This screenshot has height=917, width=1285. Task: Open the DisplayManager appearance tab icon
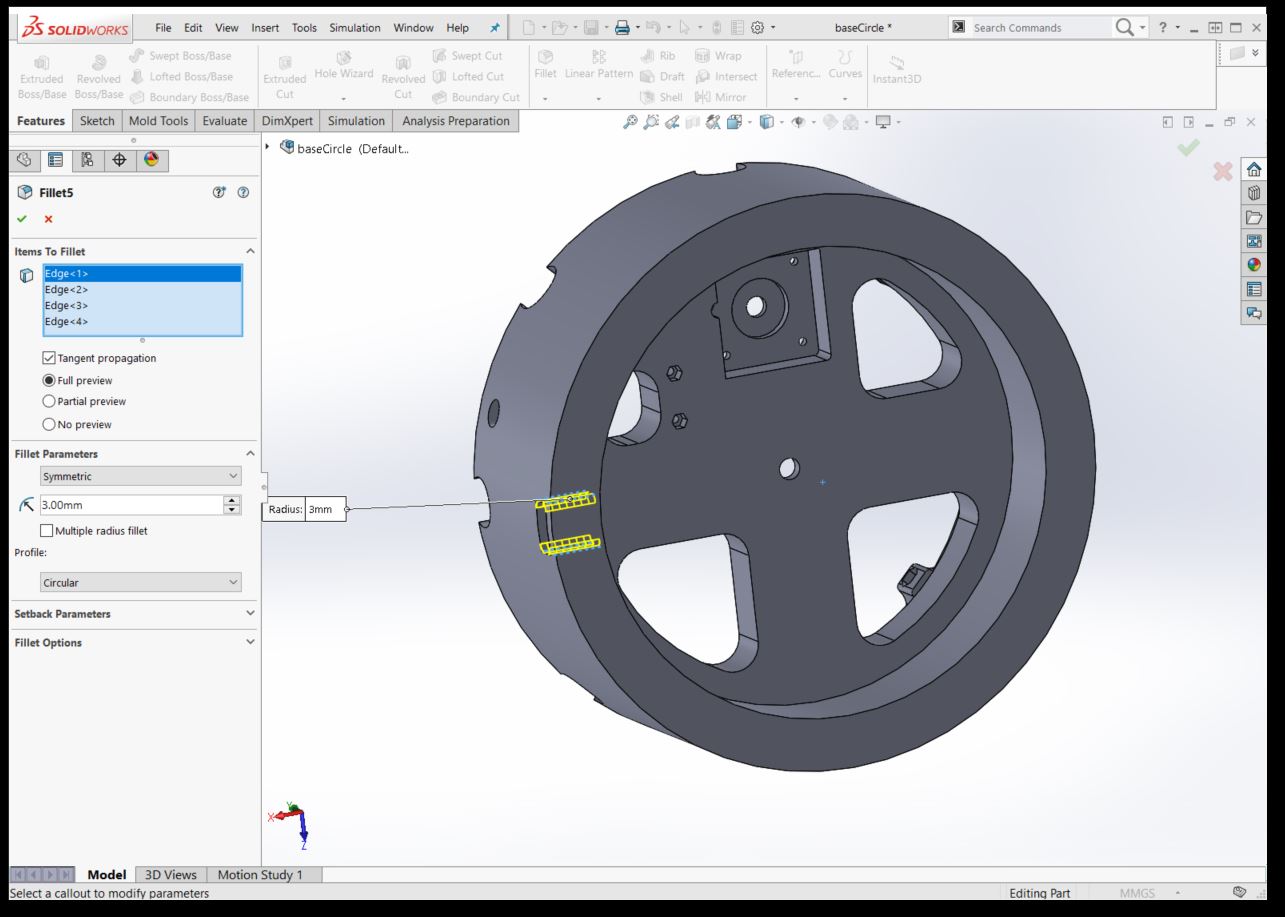(151, 160)
